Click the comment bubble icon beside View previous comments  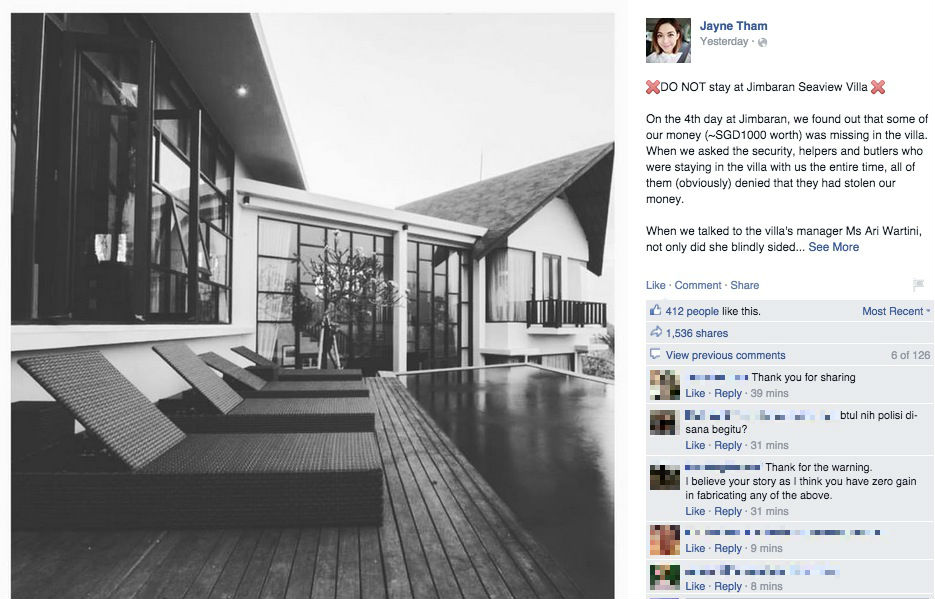coord(655,354)
